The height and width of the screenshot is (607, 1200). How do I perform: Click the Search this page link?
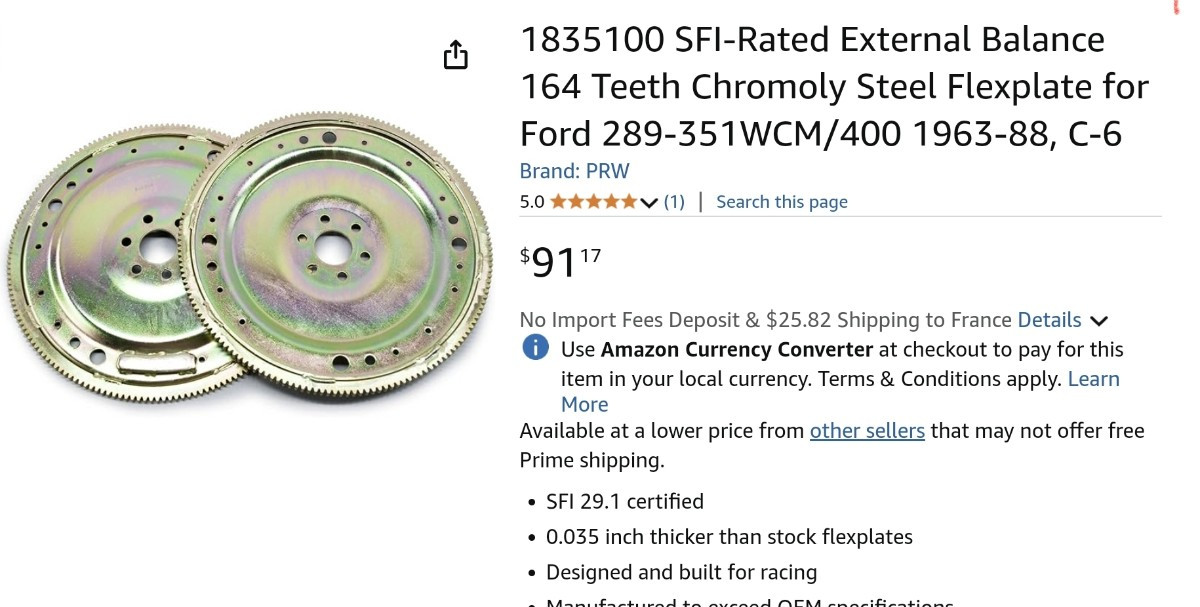[781, 202]
